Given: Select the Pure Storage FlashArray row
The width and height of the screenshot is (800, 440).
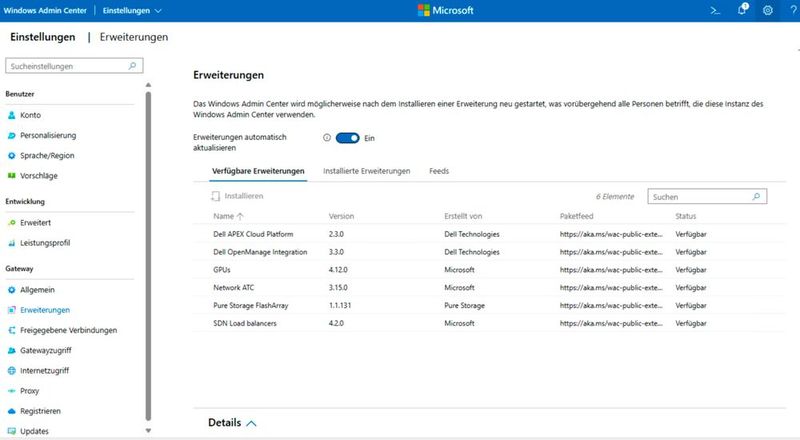Looking at the screenshot, I should pyautogui.click(x=489, y=306).
